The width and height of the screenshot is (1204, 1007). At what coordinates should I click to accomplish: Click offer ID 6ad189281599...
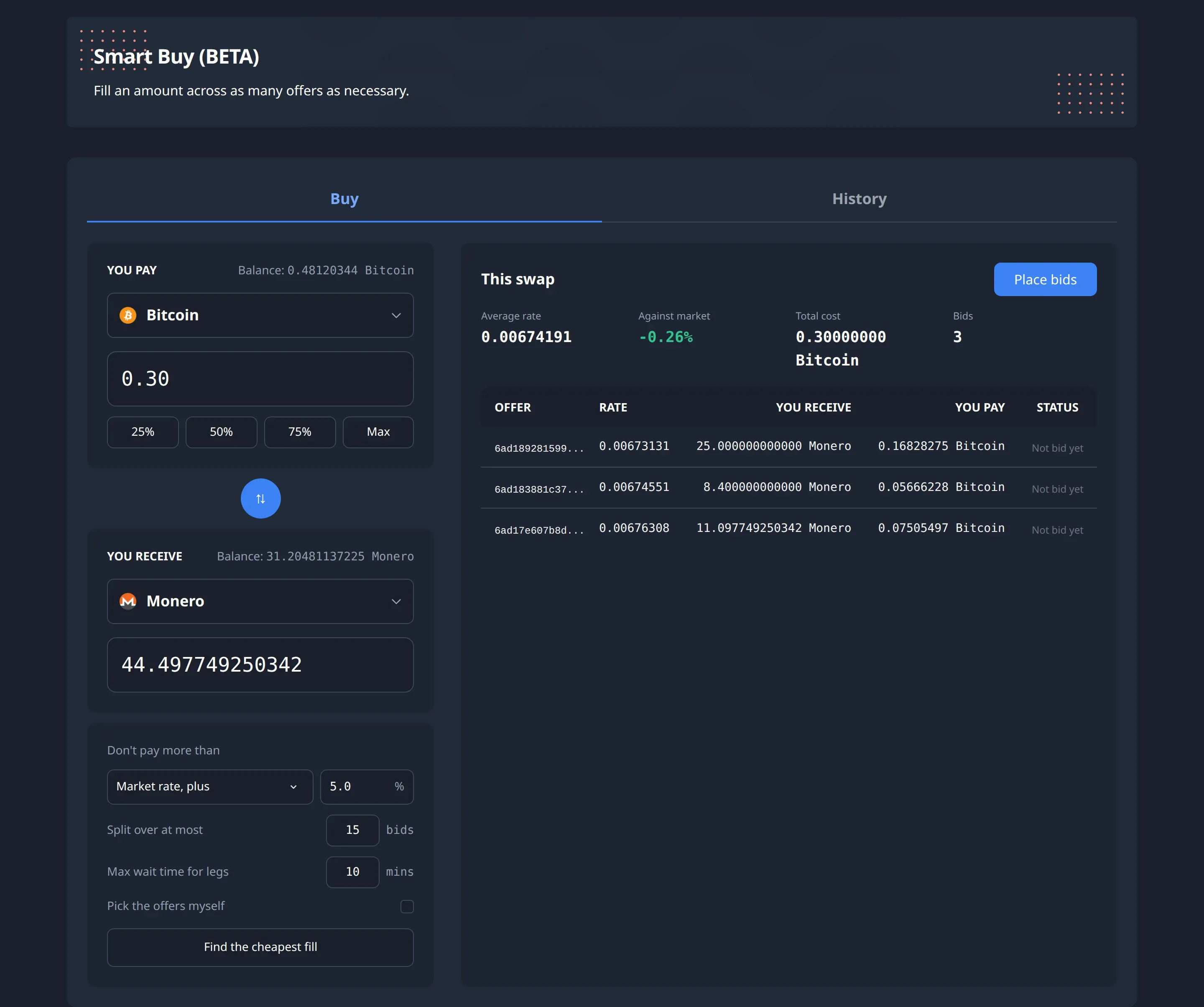coord(539,448)
